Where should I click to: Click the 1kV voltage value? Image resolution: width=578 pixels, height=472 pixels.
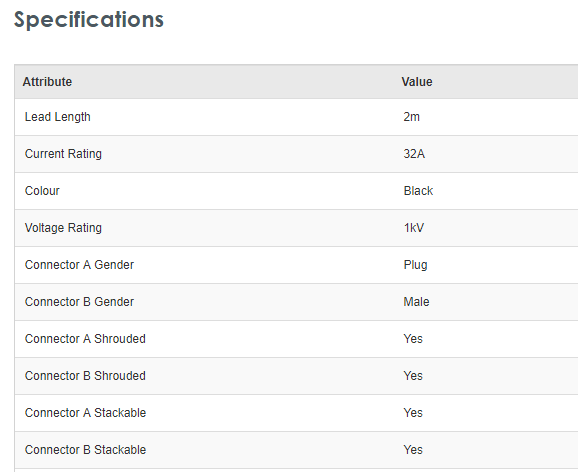coord(414,228)
